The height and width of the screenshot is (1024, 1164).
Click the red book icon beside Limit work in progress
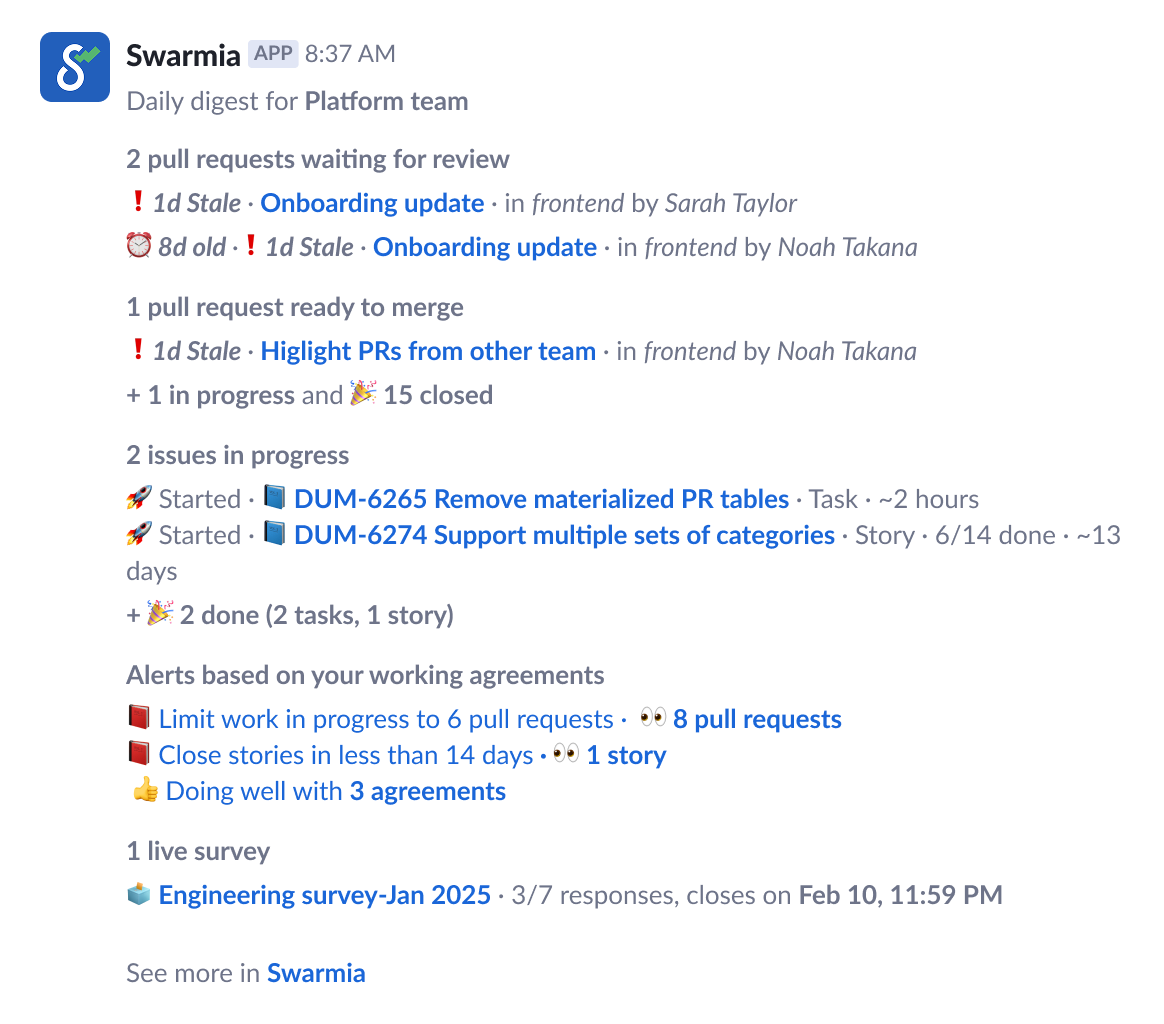point(139,718)
